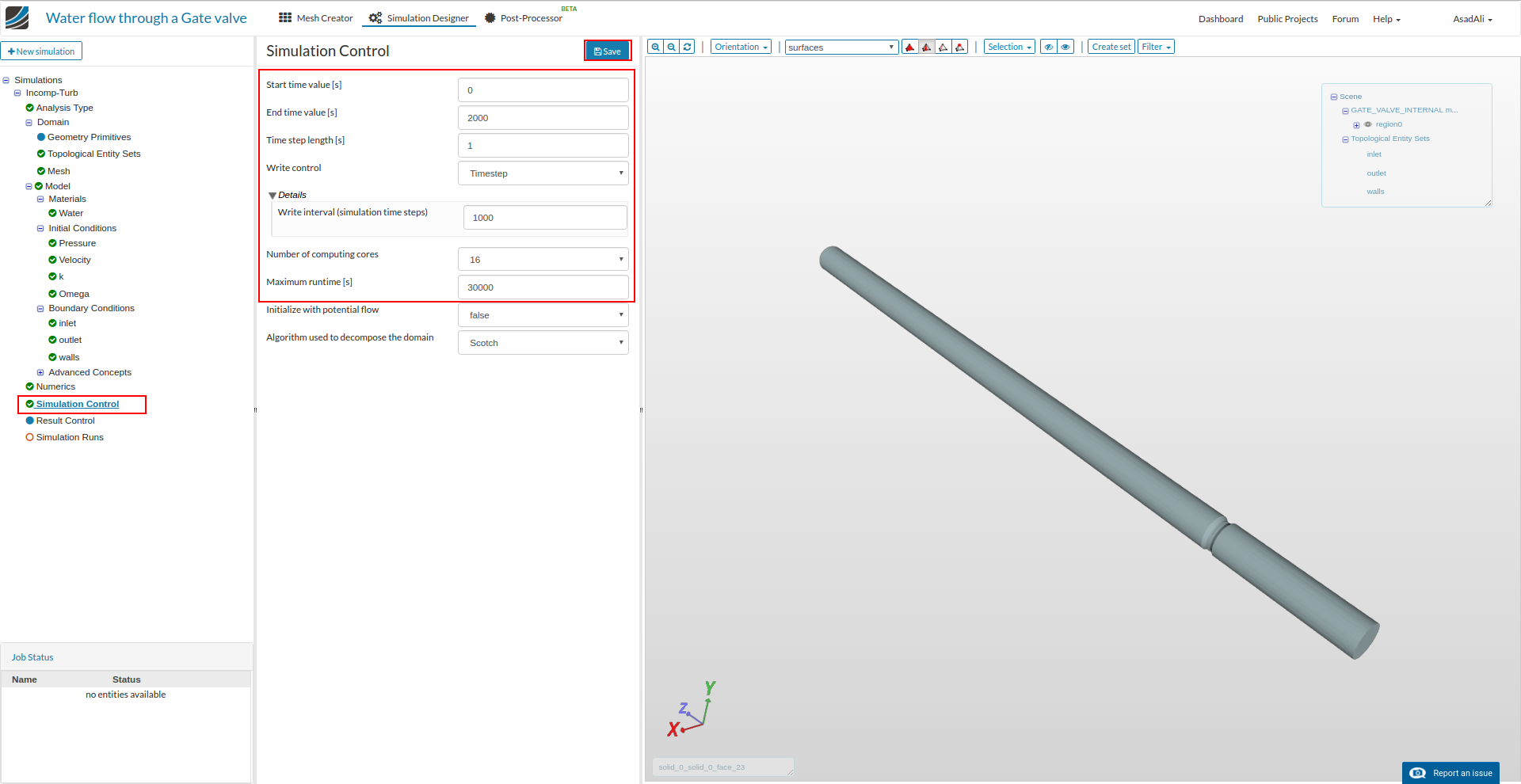Zoom in on the 3D viewer
This screenshot has width=1521, height=784.
coord(655,47)
